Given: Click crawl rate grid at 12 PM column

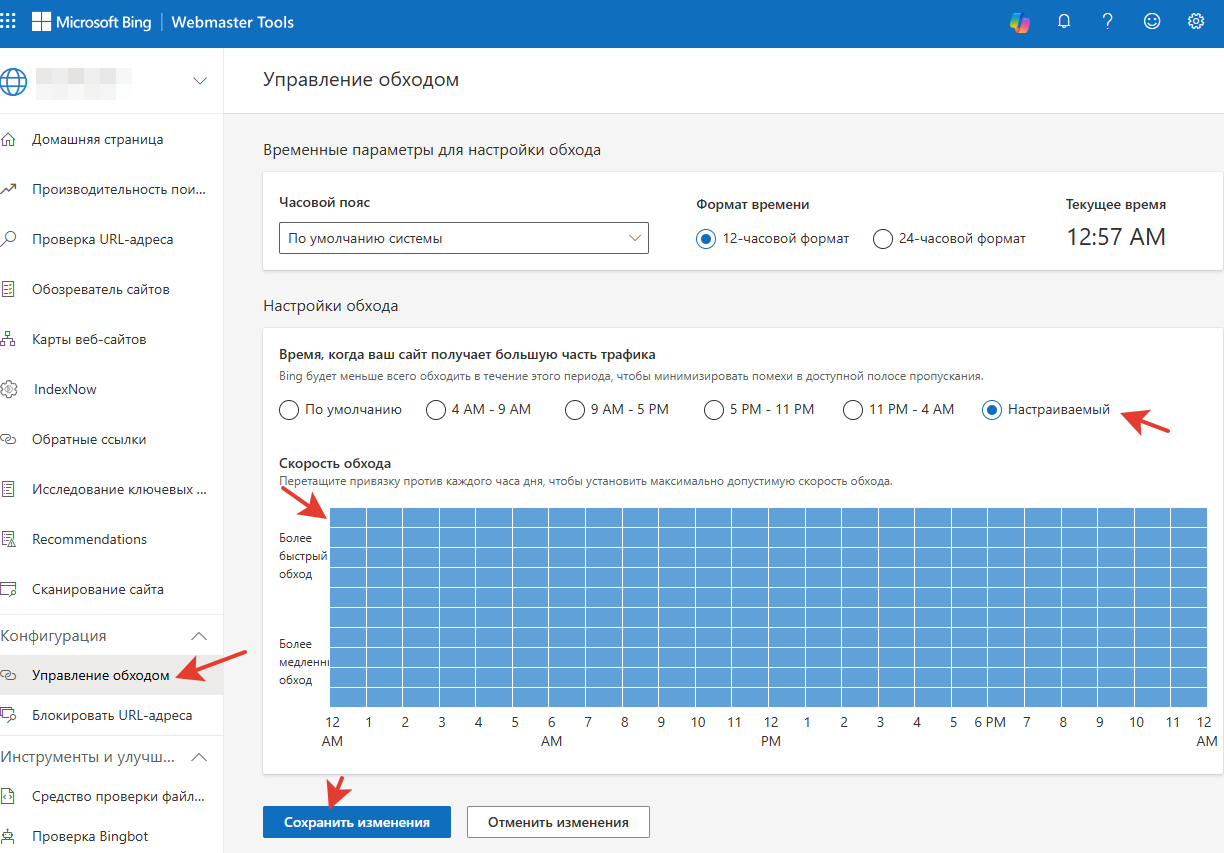Looking at the screenshot, I should tap(769, 607).
